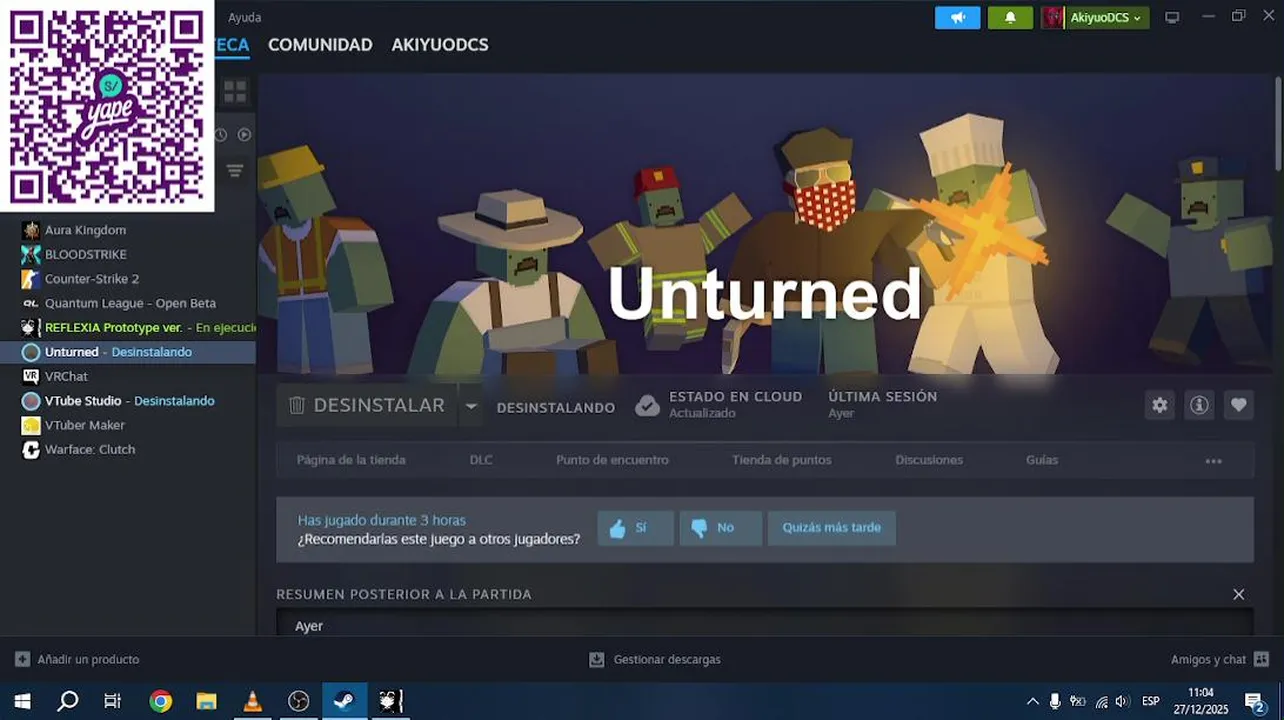Open the DLC tab
Viewport: 1284px width, 720px height.
tap(481, 460)
